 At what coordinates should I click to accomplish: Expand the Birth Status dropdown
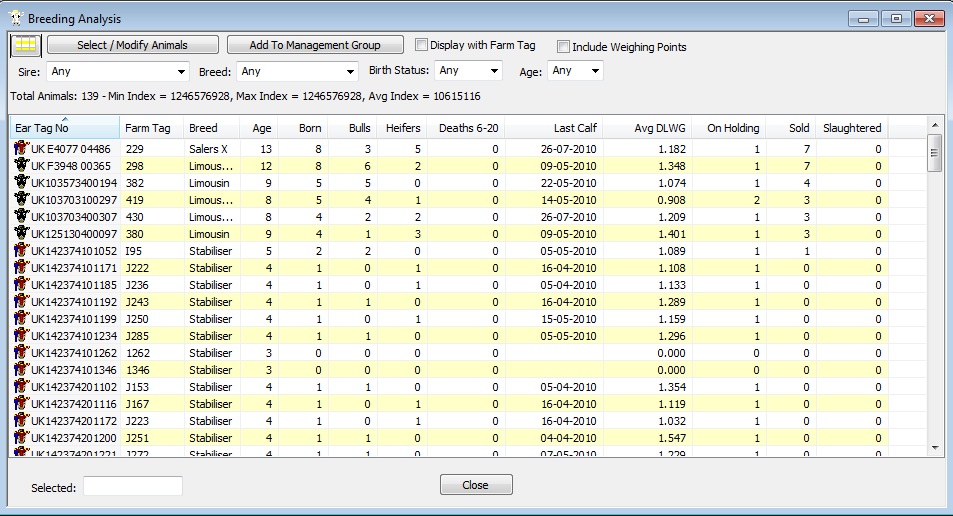tap(468, 71)
